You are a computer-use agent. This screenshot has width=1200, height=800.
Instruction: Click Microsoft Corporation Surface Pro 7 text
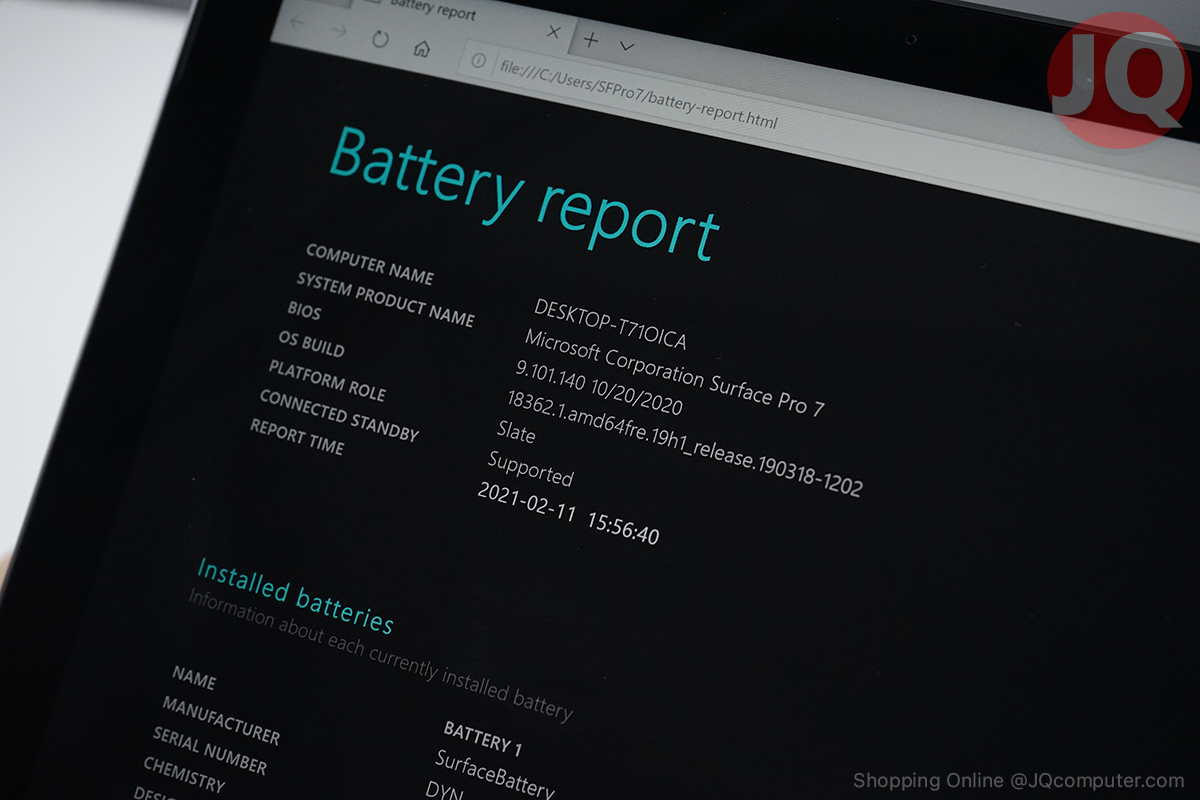click(674, 373)
